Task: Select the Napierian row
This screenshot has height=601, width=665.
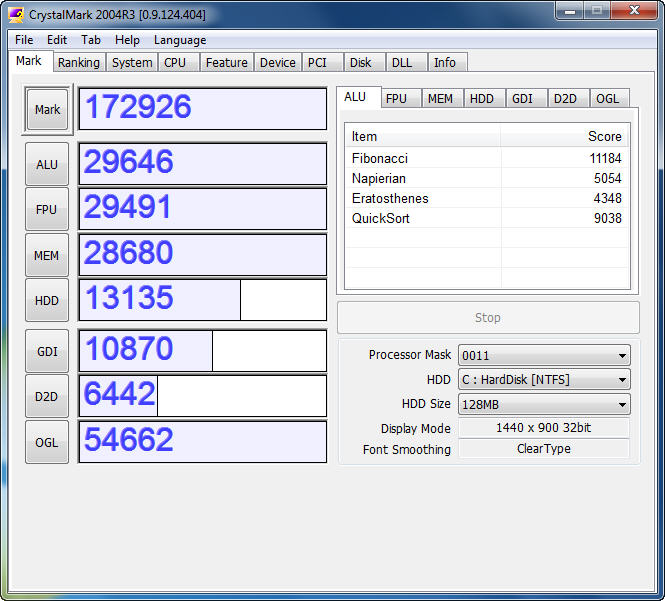Action: [487, 178]
